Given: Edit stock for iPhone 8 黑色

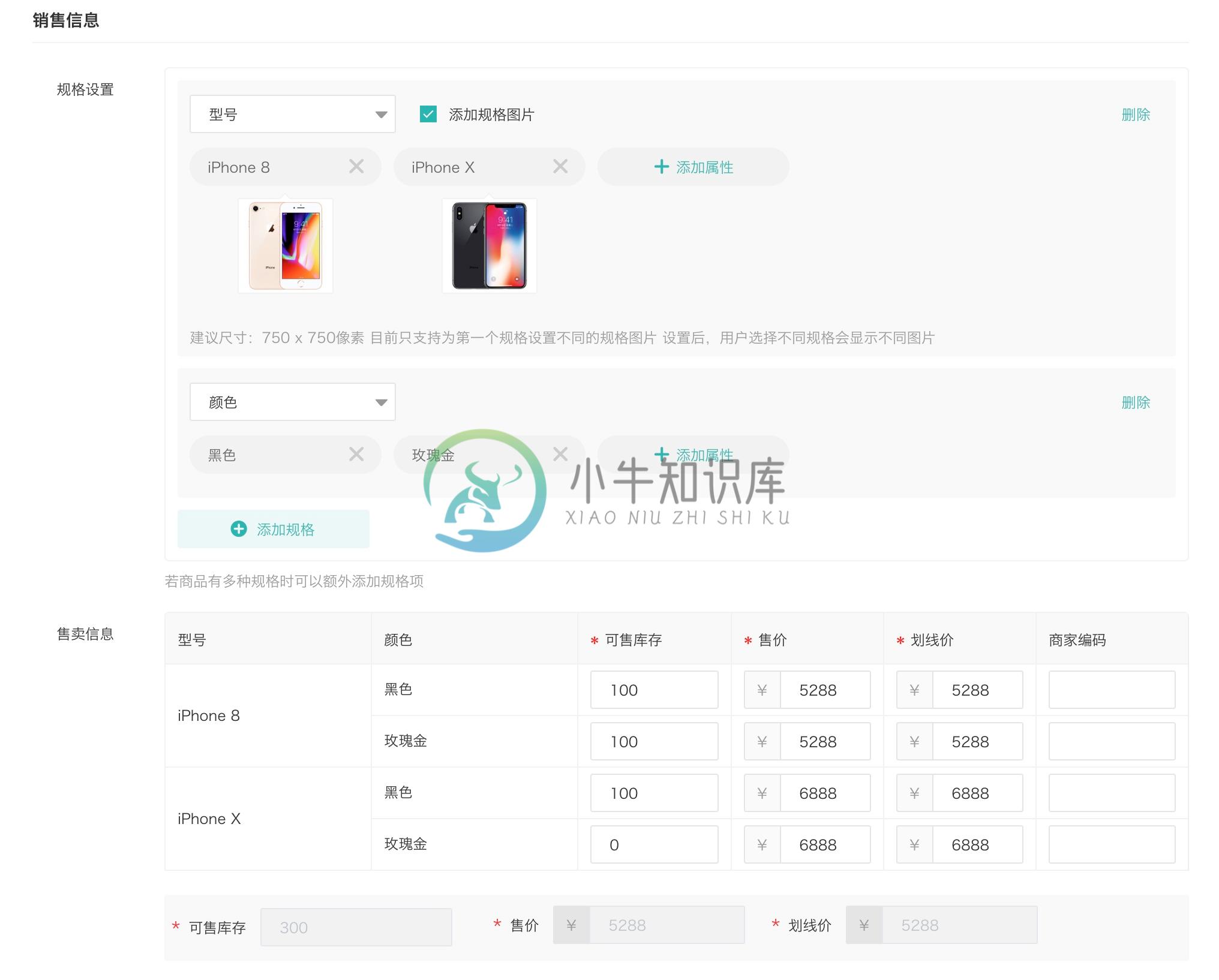Looking at the screenshot, I should coord(654,690).
